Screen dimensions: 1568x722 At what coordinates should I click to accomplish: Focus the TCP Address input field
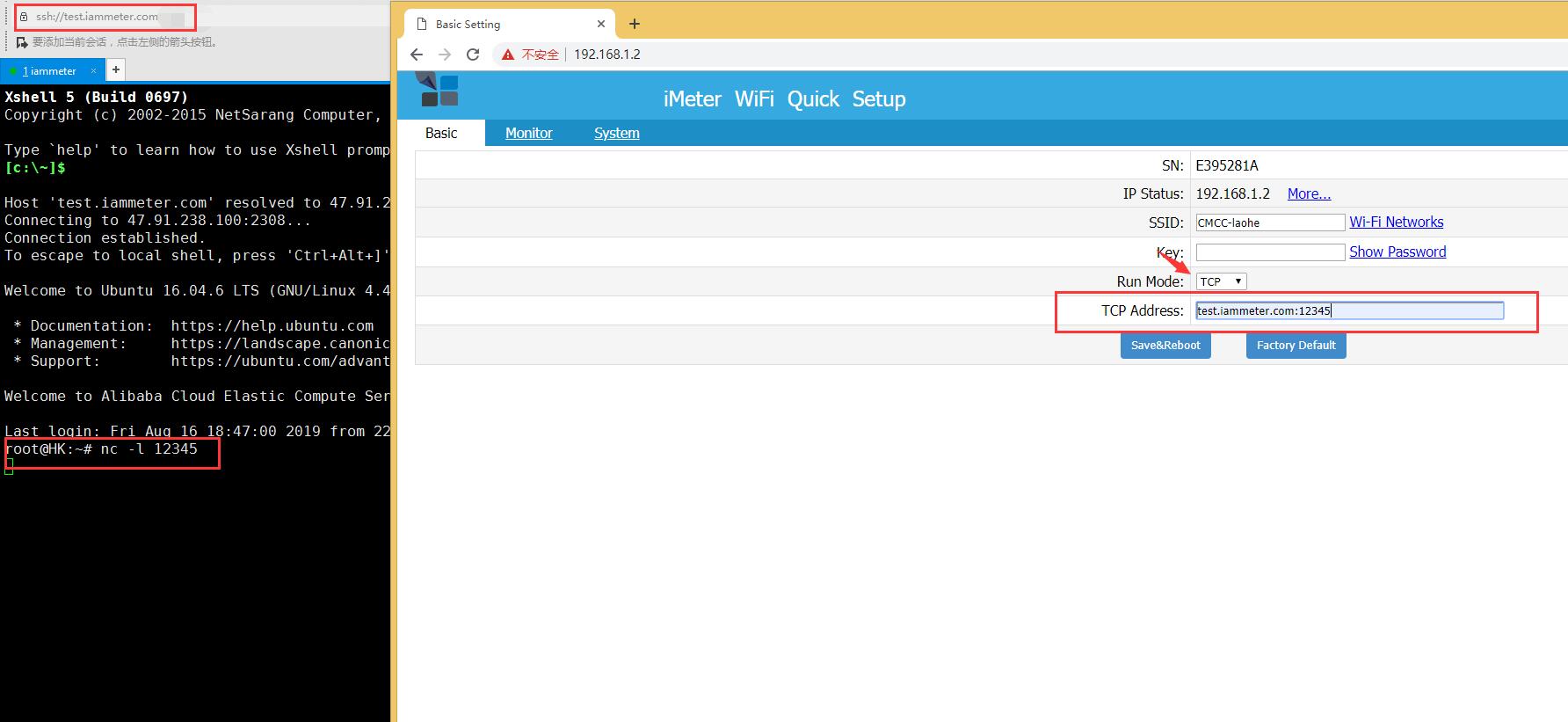(x=1349, y=310)
